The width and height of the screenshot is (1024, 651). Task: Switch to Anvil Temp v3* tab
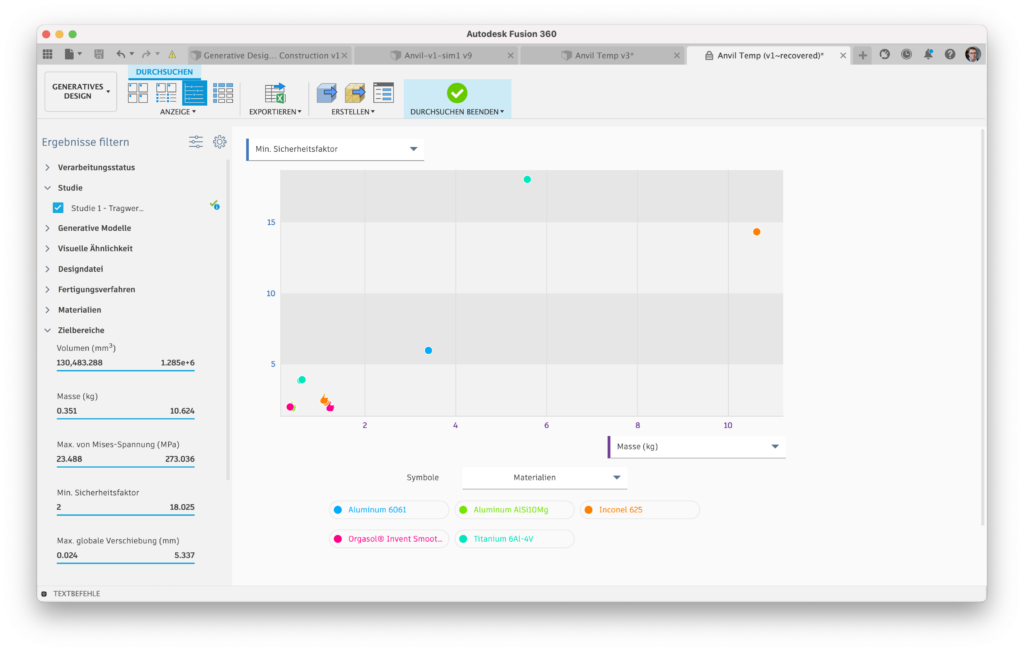(604, 56)
